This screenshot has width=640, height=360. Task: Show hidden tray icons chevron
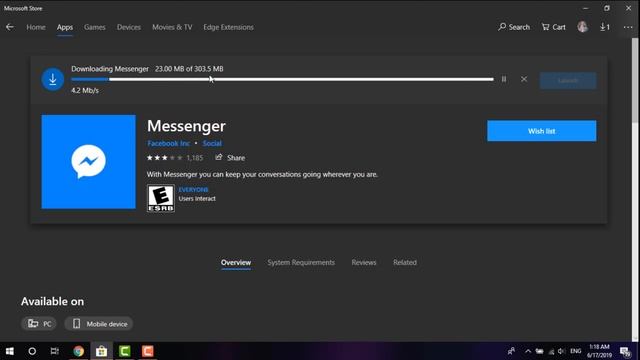[x=528, y=351]
